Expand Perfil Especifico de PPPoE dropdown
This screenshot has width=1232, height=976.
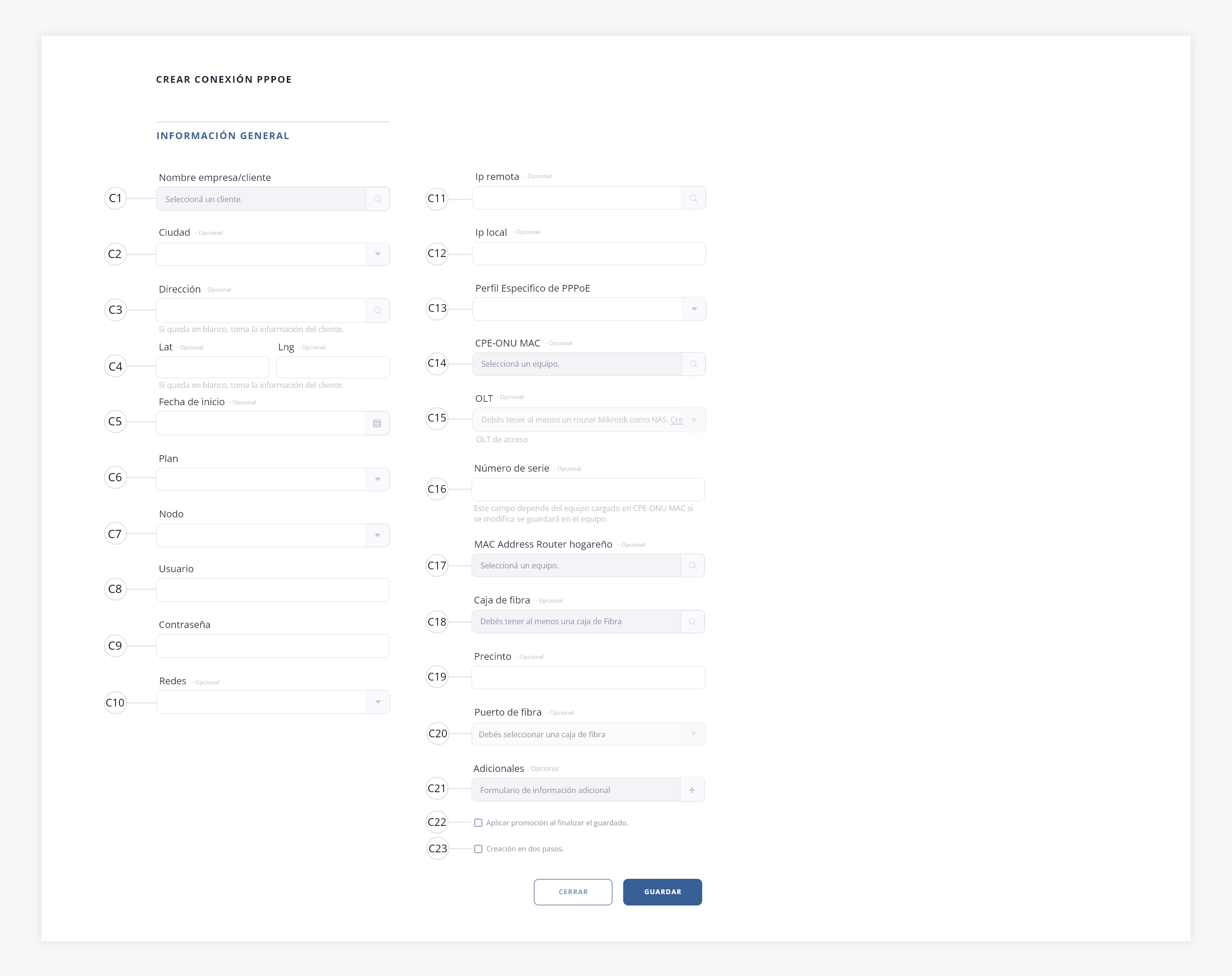coord(693,309)
